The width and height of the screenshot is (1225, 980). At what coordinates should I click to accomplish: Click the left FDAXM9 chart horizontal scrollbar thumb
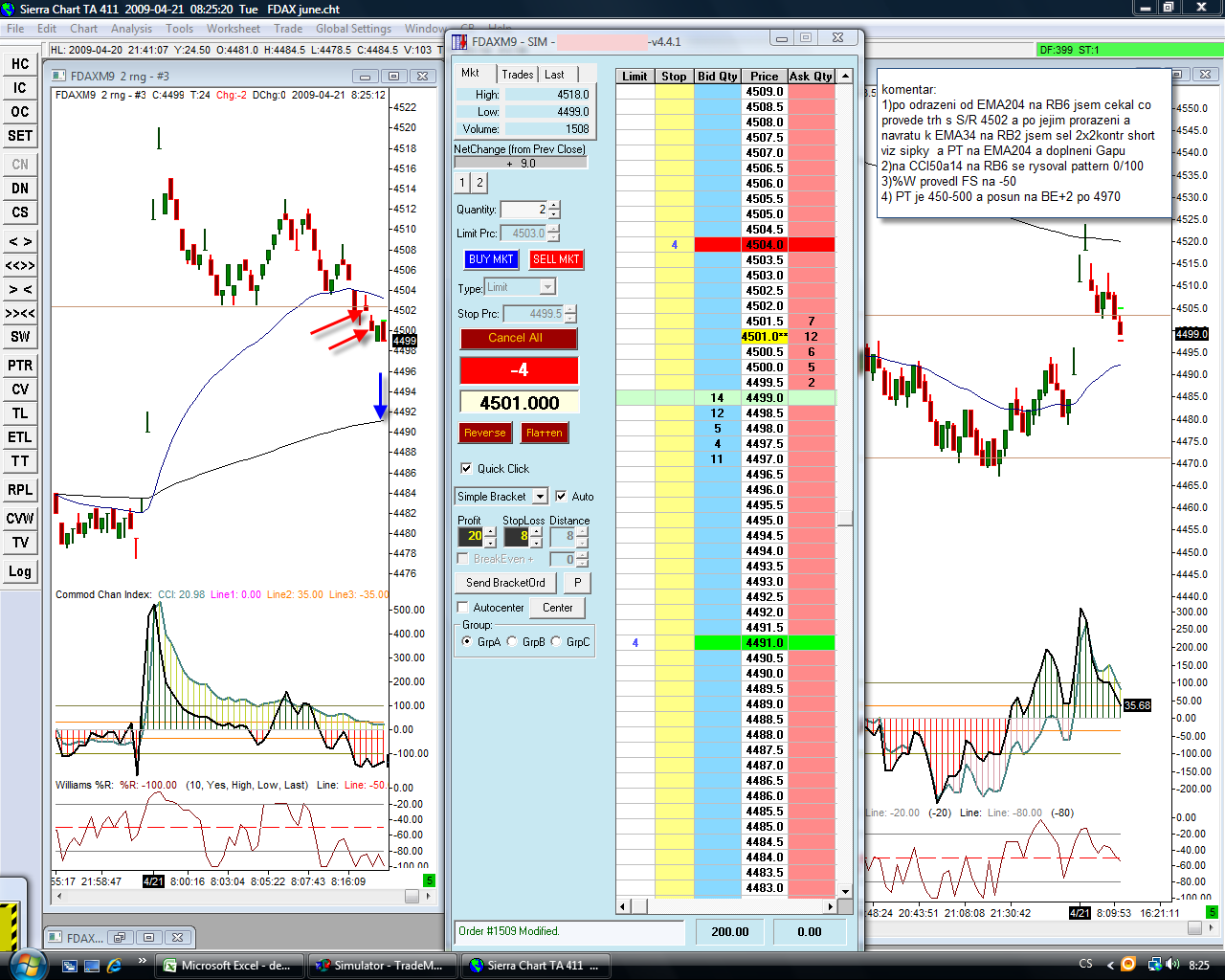[x=412, y=897]
